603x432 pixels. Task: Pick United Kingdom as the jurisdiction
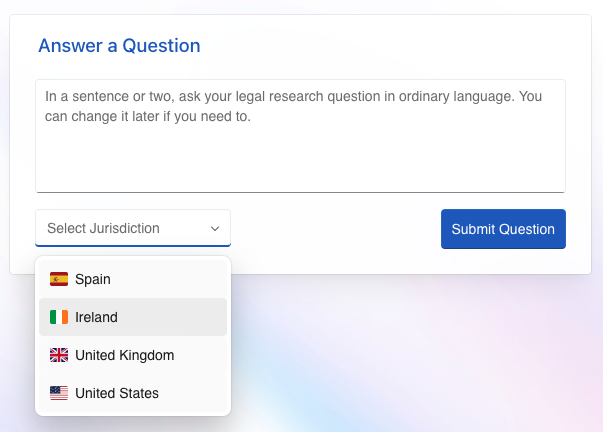click(x=133, y=355)
